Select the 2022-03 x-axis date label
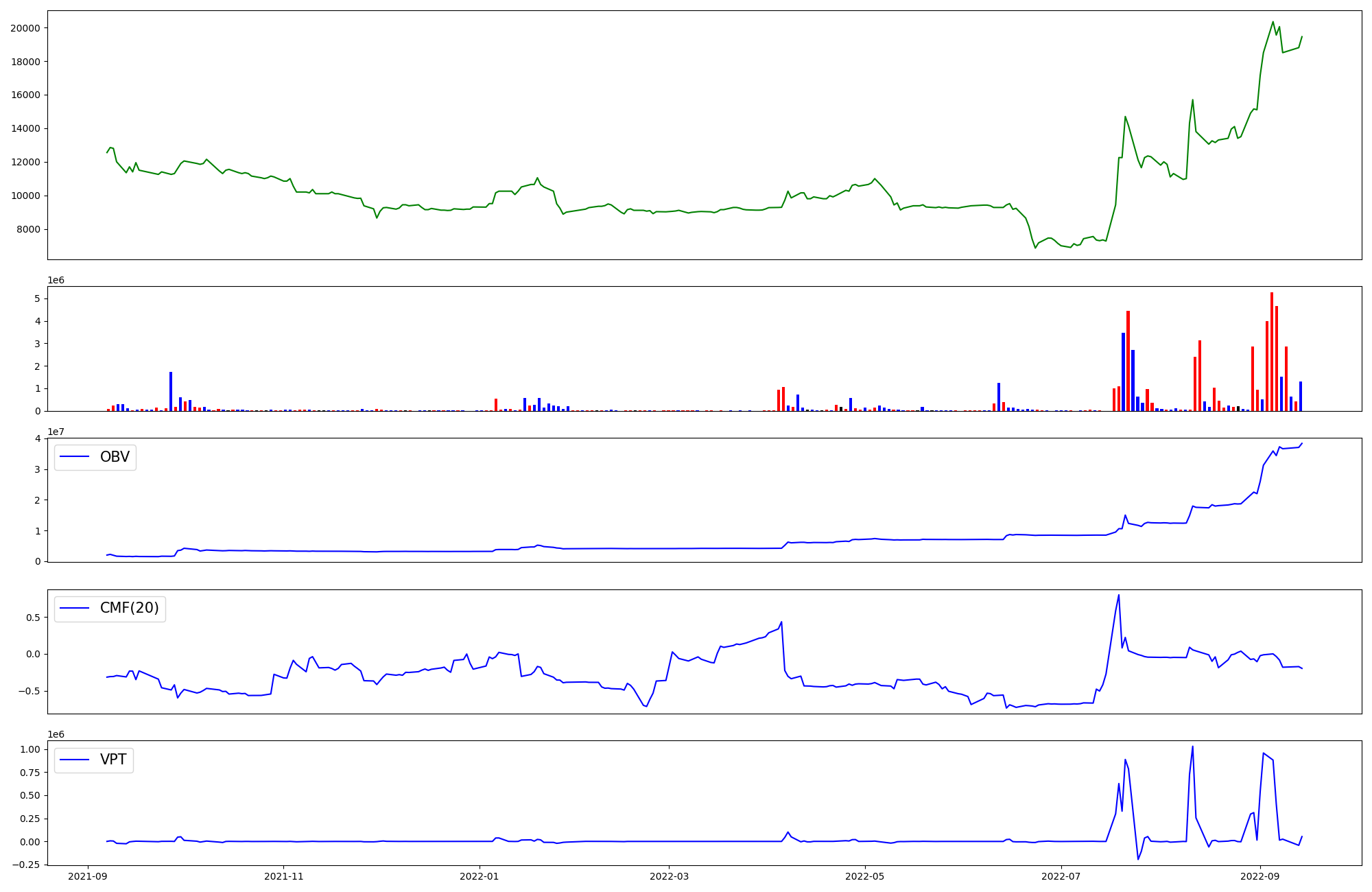Screen dimensions: 1372x892 pyautogui.click(x=669, y=876)
